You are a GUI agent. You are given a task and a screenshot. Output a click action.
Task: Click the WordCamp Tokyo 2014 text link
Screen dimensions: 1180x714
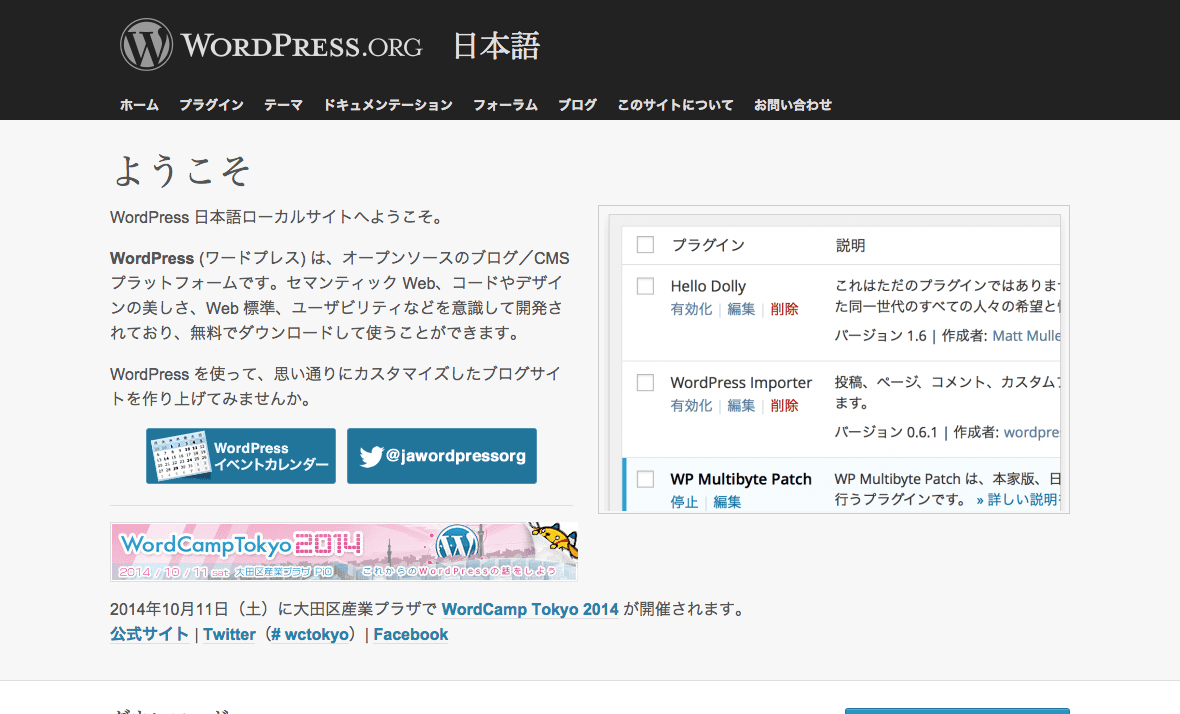click(530, 609)
